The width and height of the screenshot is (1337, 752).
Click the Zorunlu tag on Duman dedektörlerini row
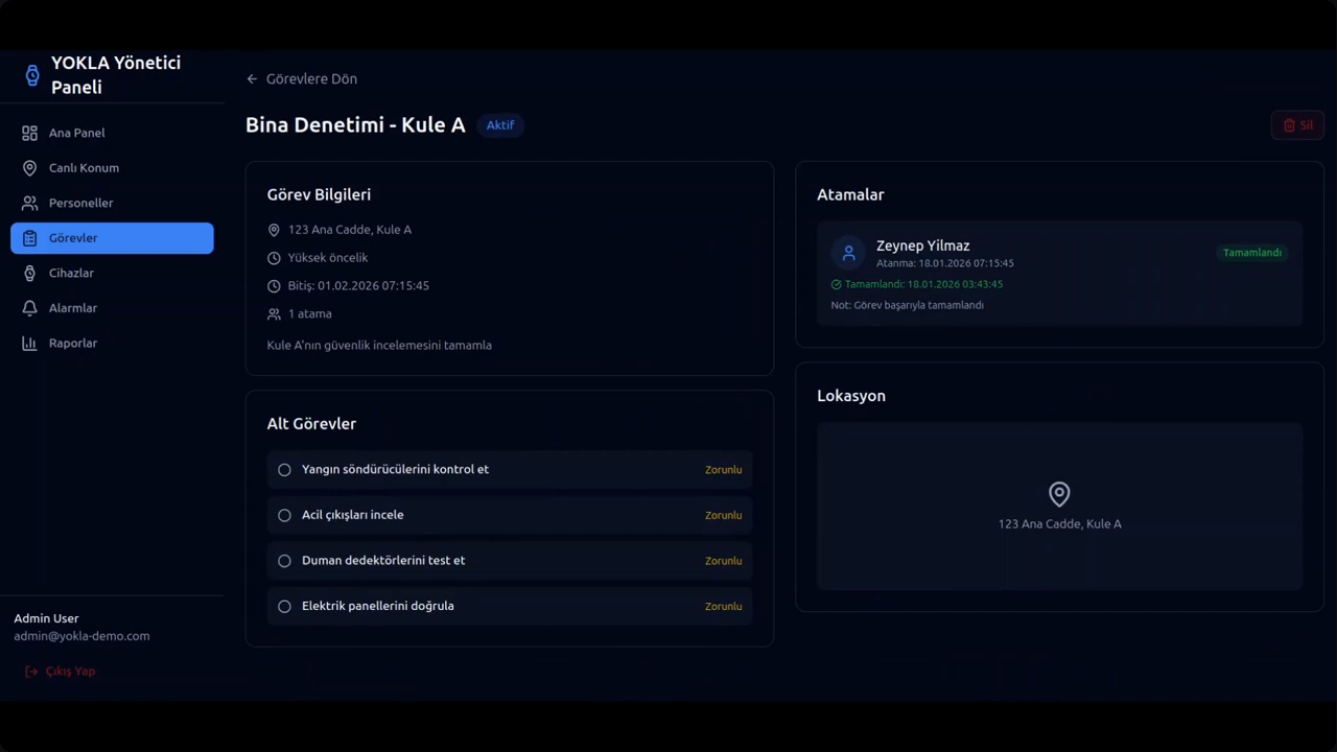pyautogui.click(x=723, y=561)
